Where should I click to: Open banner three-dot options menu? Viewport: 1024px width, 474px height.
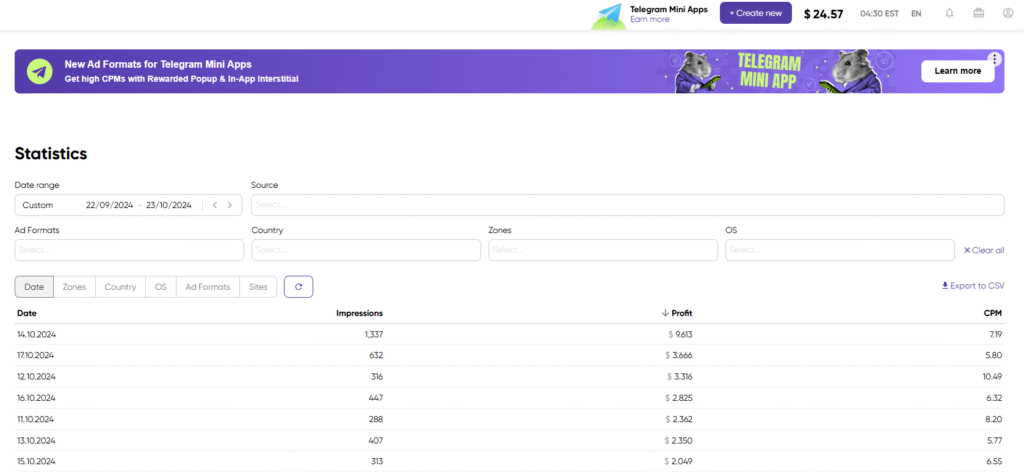click(993, 59)
